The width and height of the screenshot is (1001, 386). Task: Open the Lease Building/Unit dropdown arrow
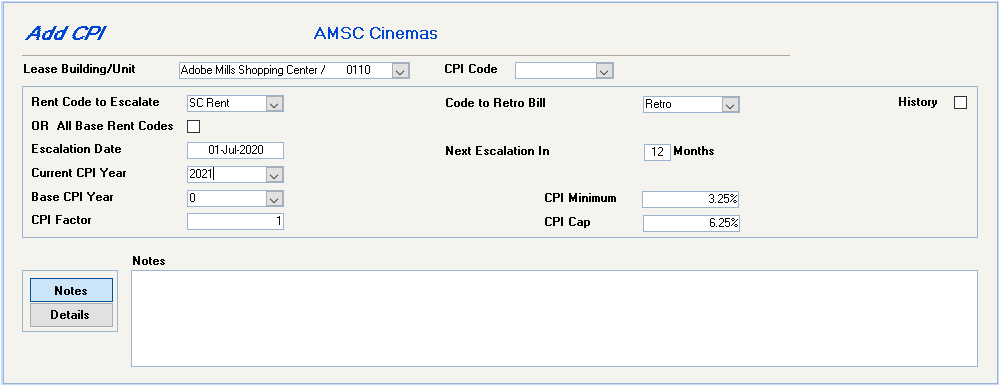coord(400,71)
